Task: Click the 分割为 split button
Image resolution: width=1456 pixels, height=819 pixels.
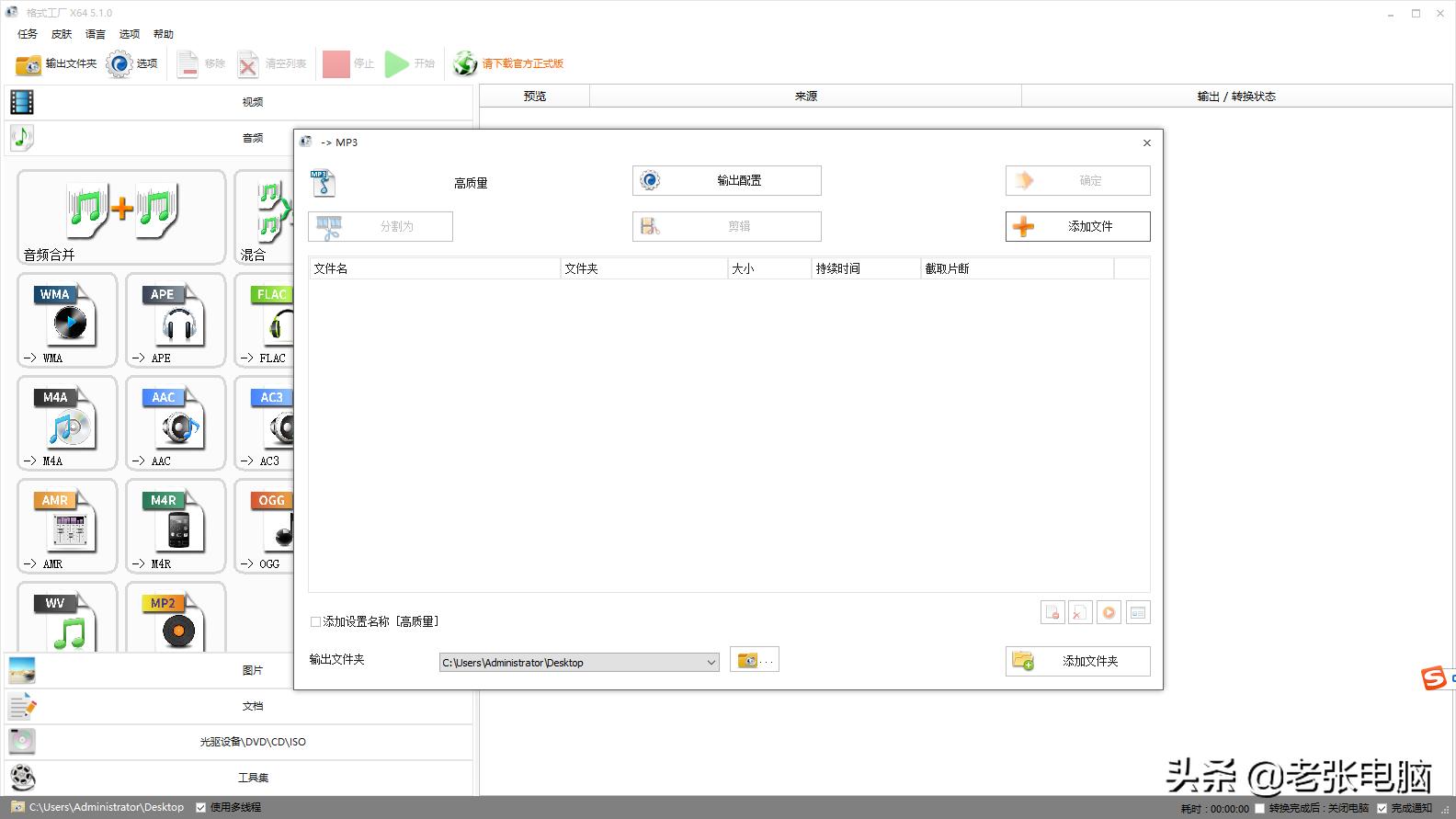Action: point(381,226)
